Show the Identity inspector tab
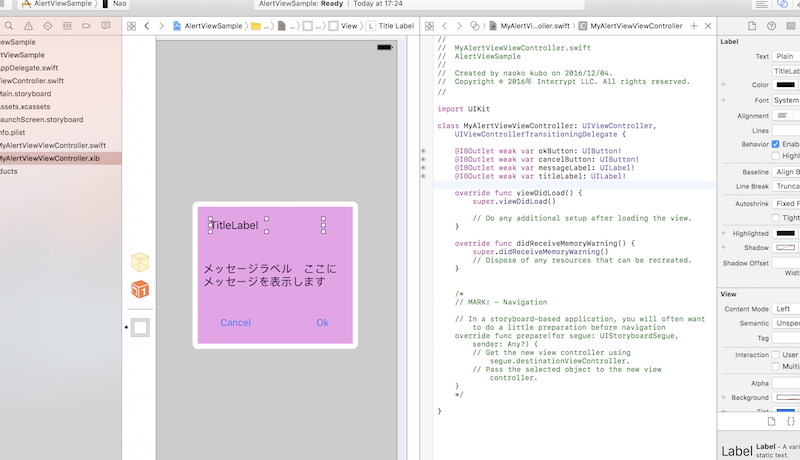This screenshot has height=460, width=800. (x=791, y=25)
